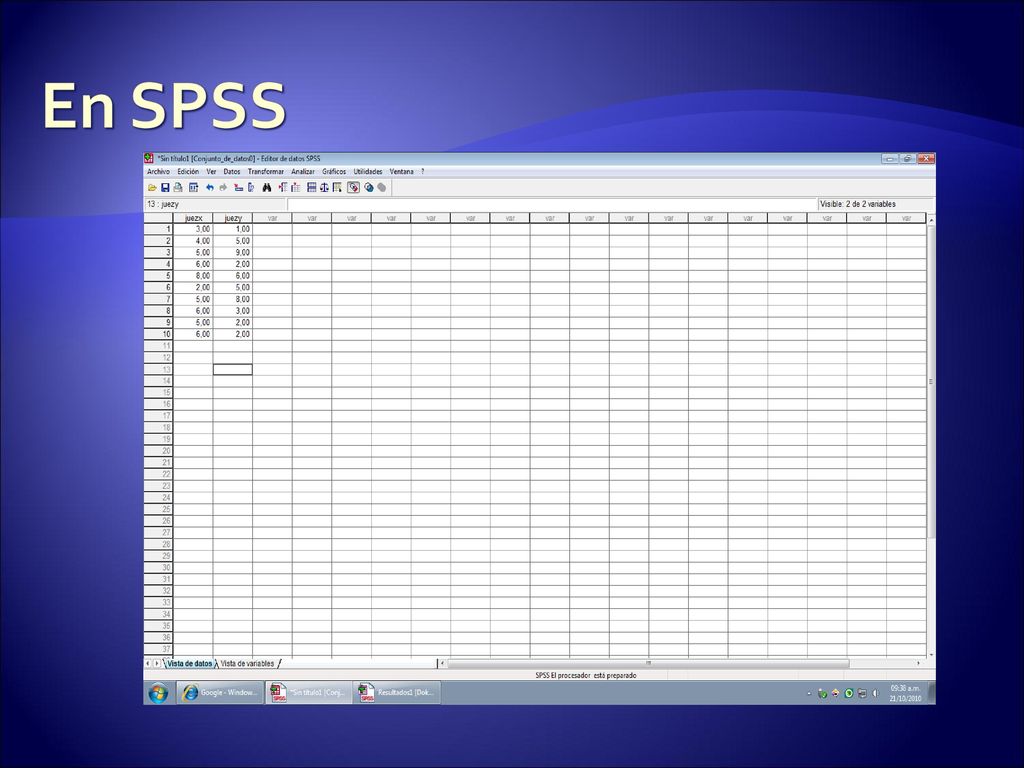Open the Transformar menu
The width and height of the screenshot is (1024, 768).
[266, 172]
